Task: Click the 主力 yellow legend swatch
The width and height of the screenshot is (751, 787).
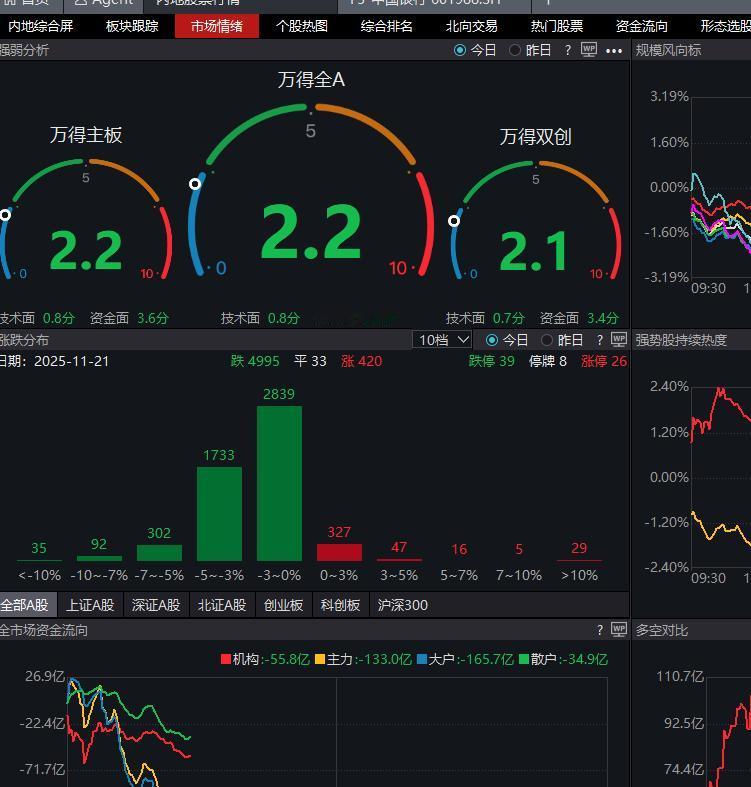Action: point(320,659)
